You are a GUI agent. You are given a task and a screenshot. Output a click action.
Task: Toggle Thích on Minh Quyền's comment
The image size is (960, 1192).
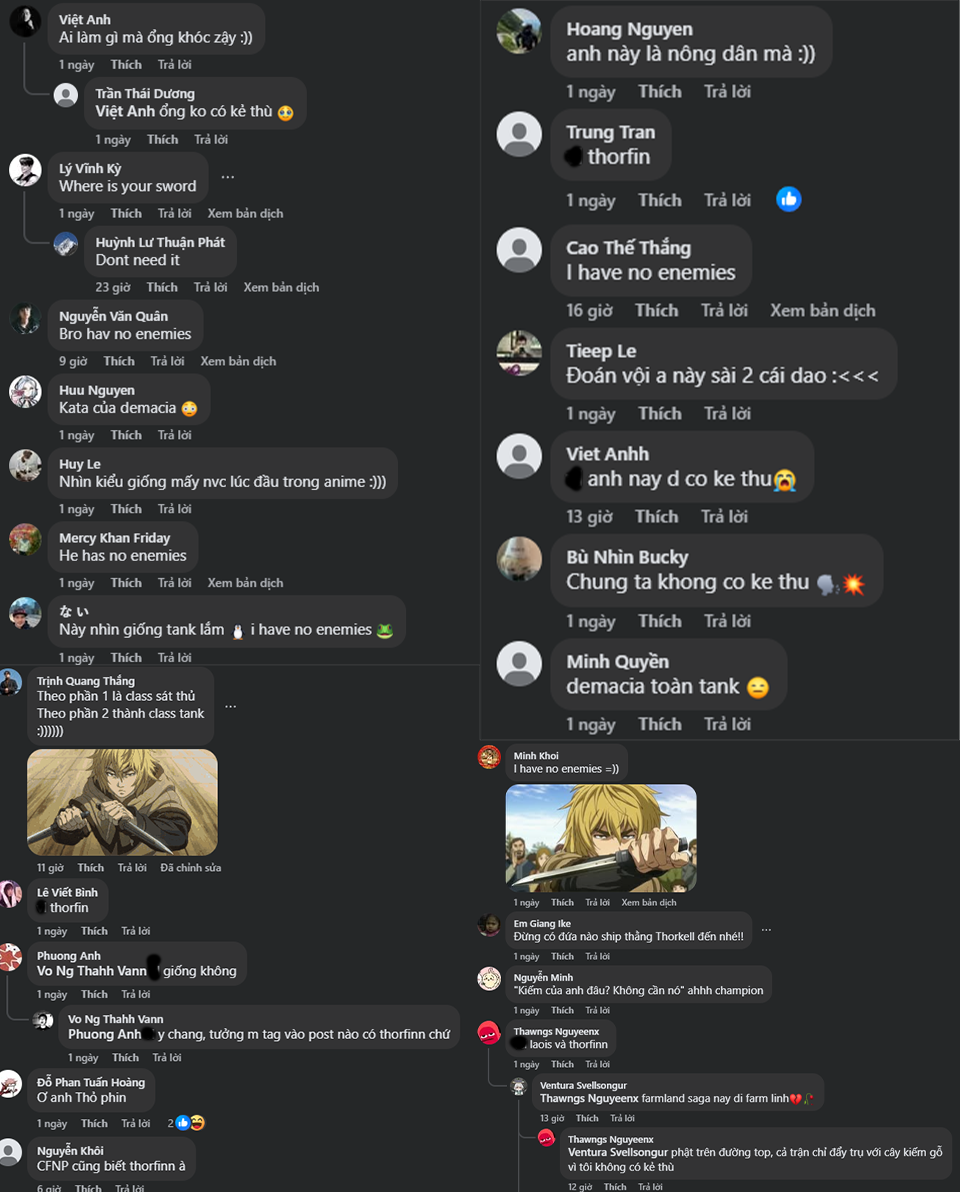[660, 724]
